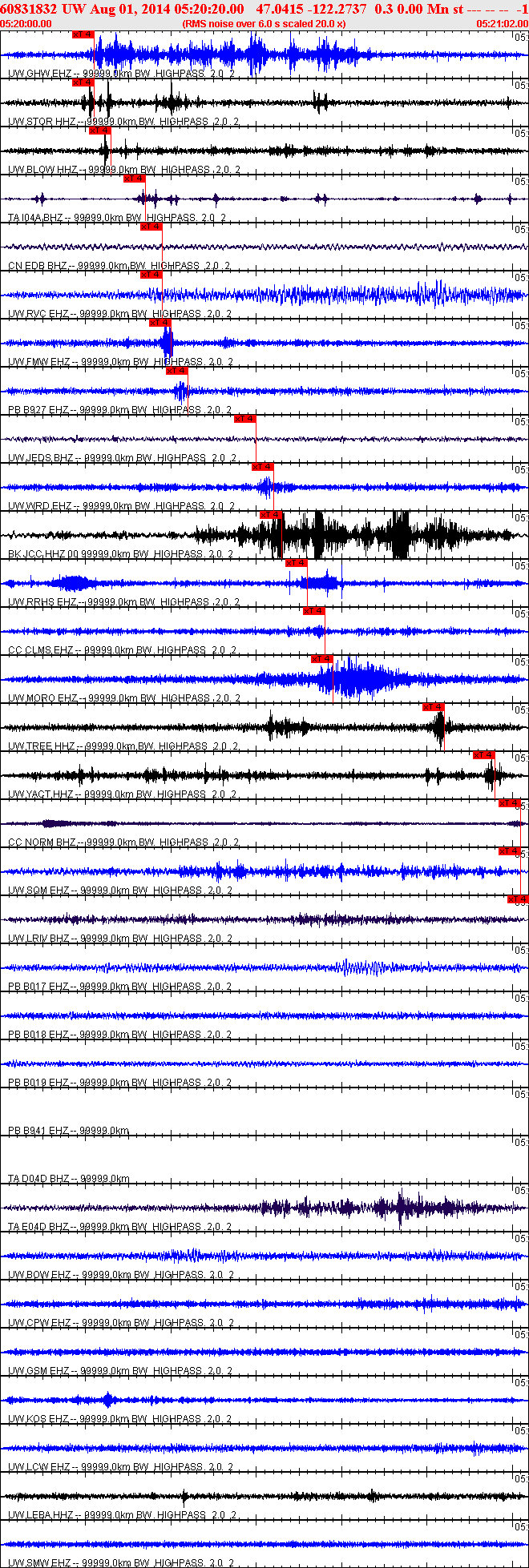Image resolution: width=529 pixels, height=1568 pixels.
Task: Select the 'UW.KOS EHZ' station label
Action: [38, 1419]
